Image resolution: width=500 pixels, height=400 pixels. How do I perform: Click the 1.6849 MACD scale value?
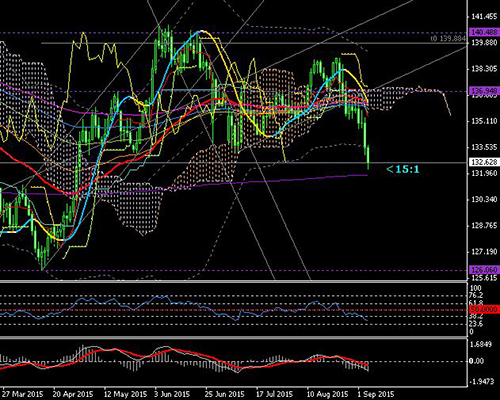481,344
